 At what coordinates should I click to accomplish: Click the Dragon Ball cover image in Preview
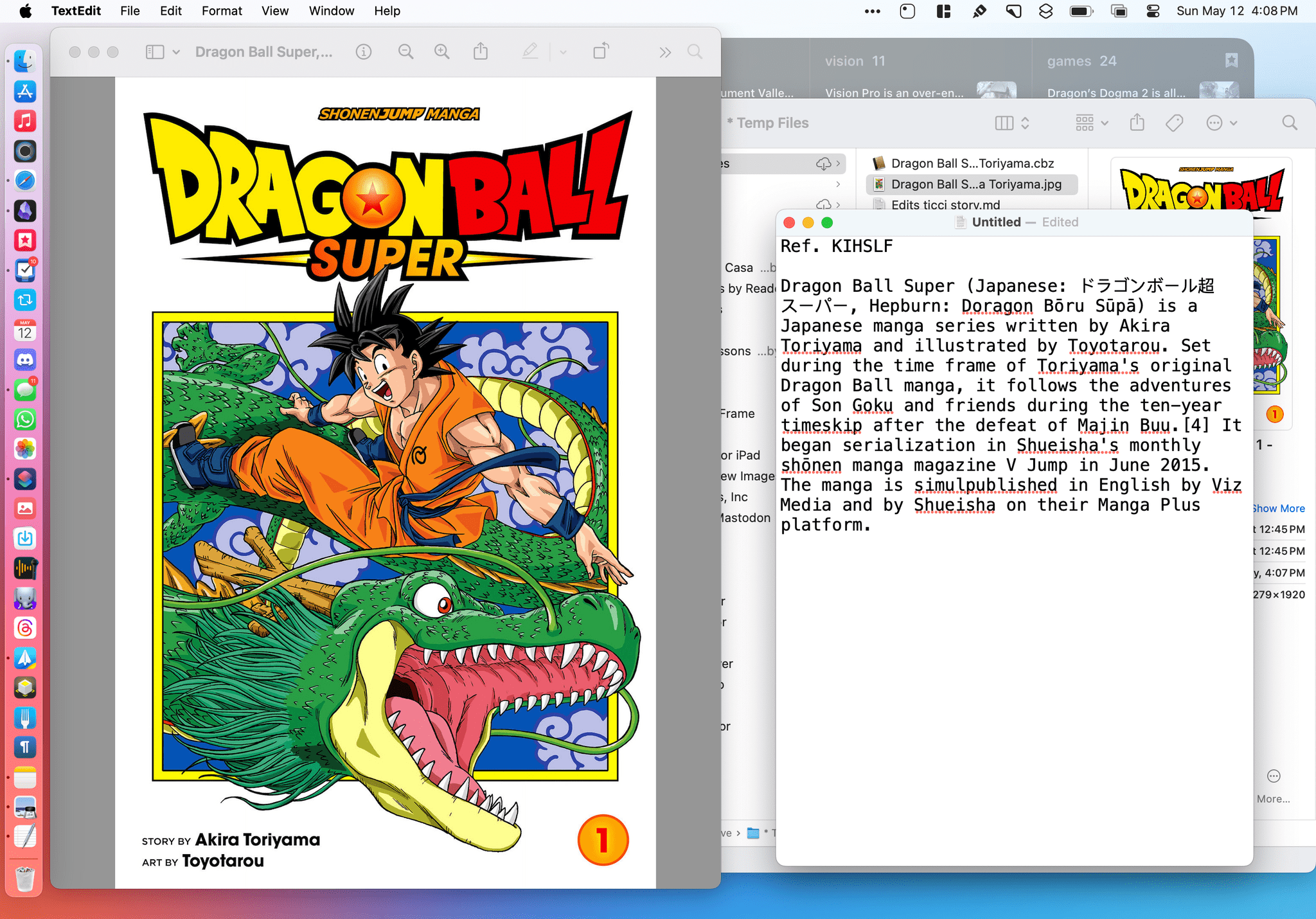pos(386,482)
